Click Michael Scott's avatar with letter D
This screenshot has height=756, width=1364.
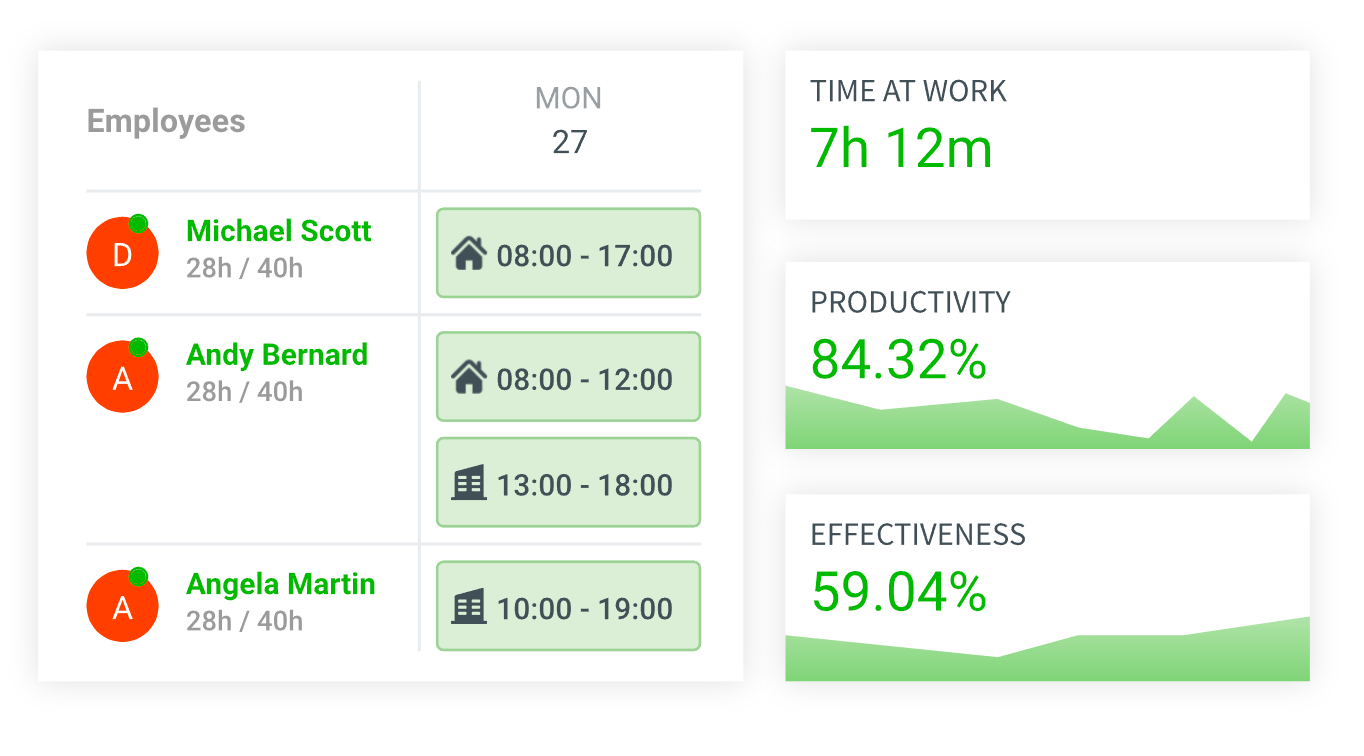point(122,254)
